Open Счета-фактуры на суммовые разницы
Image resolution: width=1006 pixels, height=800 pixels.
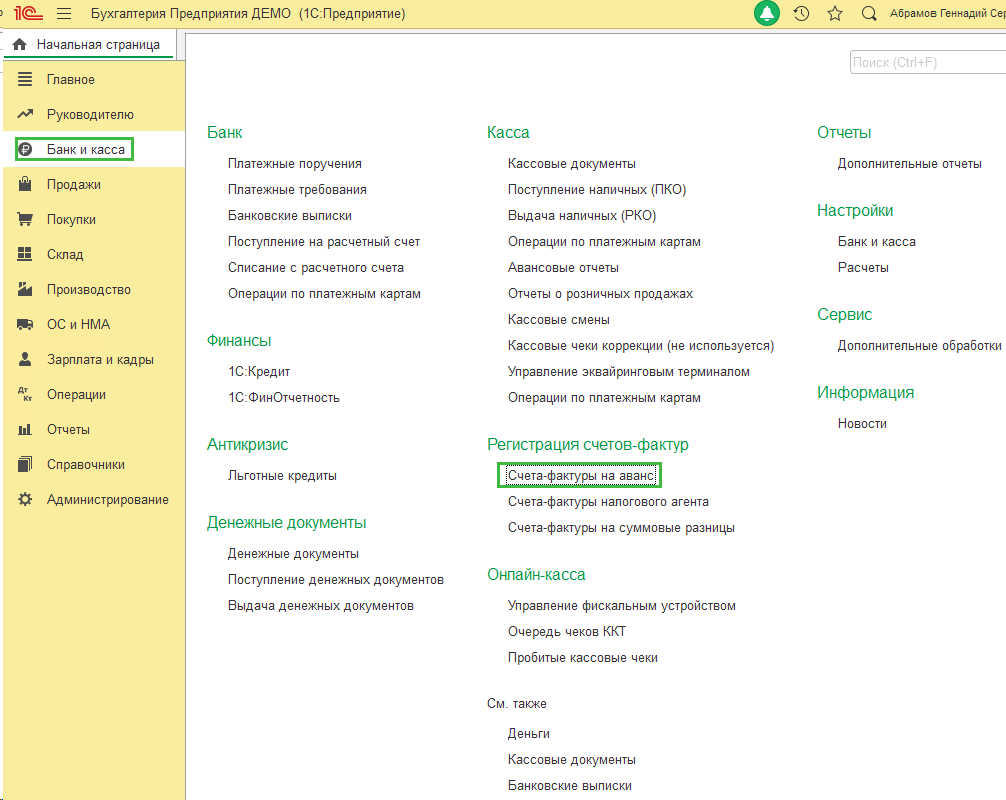pos(621,528)
